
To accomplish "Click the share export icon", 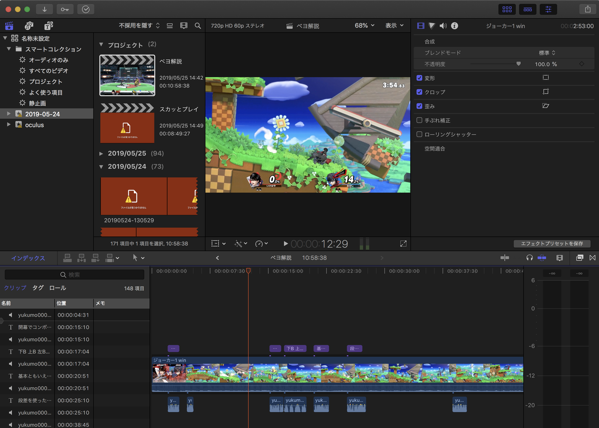I will coord(588,9).
